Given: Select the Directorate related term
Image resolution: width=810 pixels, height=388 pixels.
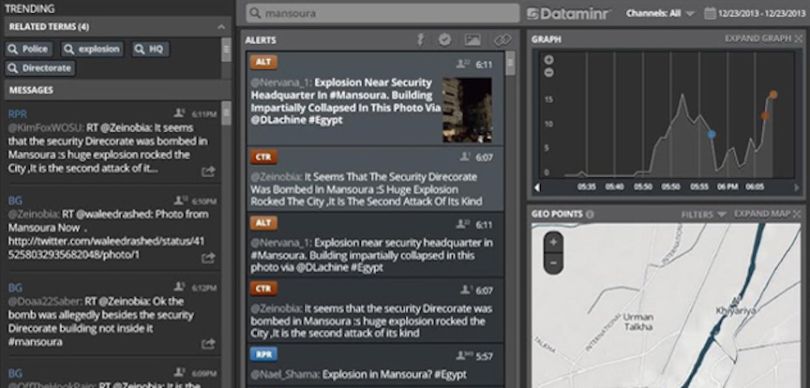Looking at the screenshot, I should [40, 68].
